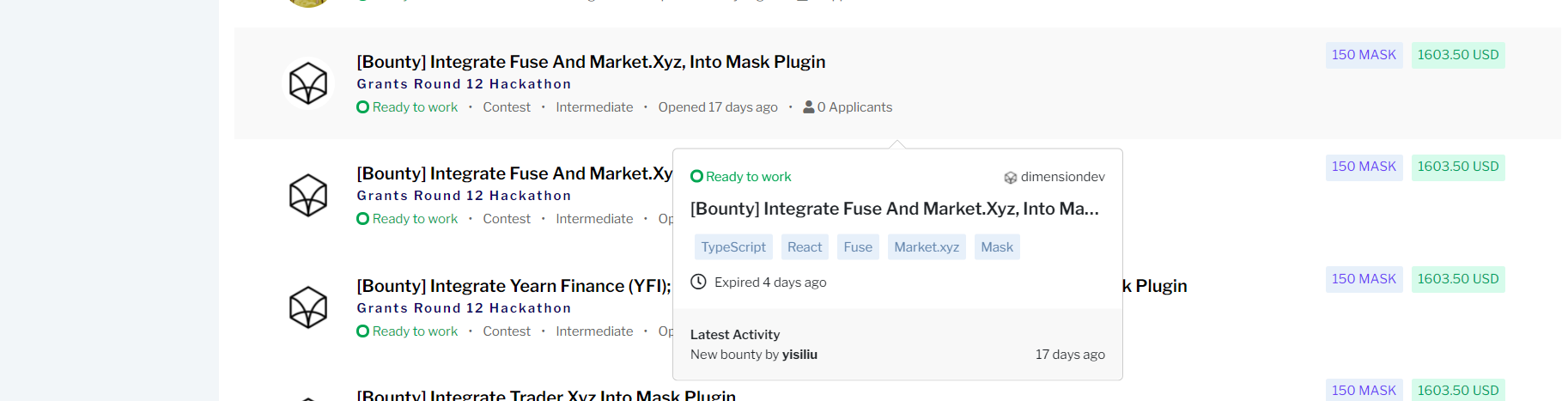This screenshot has height=401, width=1568.
Task: Click 1603.50 USD badge of Yearn bounty
Action: click(1458, 279)
